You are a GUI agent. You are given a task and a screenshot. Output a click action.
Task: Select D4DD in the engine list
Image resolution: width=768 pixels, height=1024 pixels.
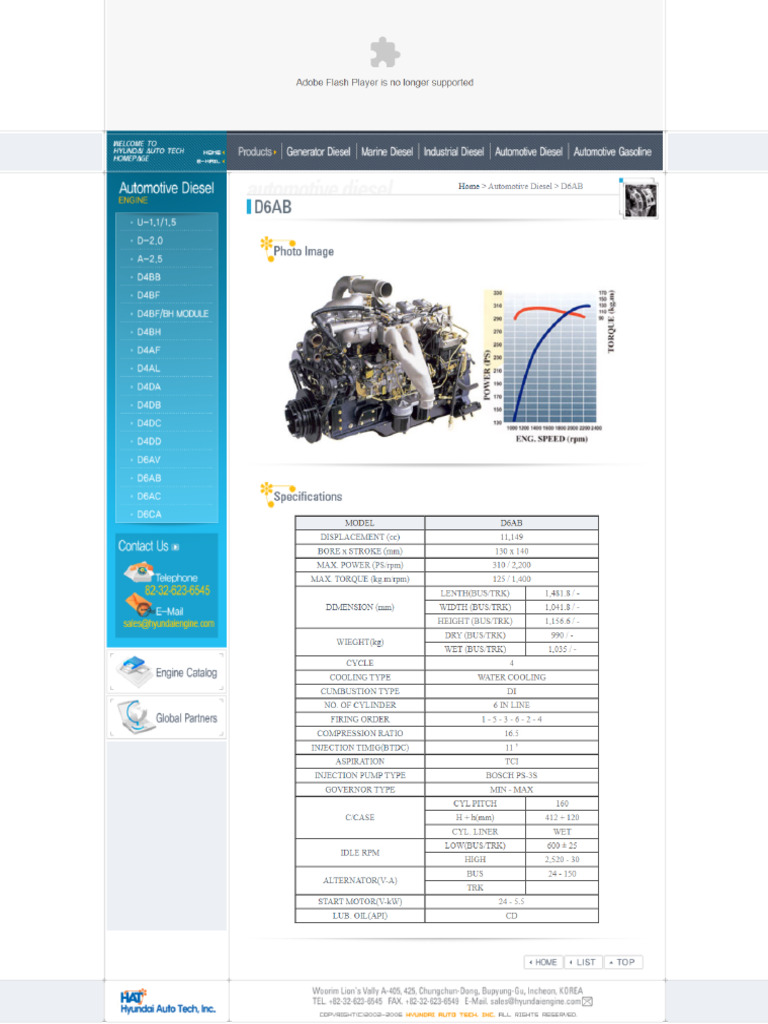click(148, 441)
